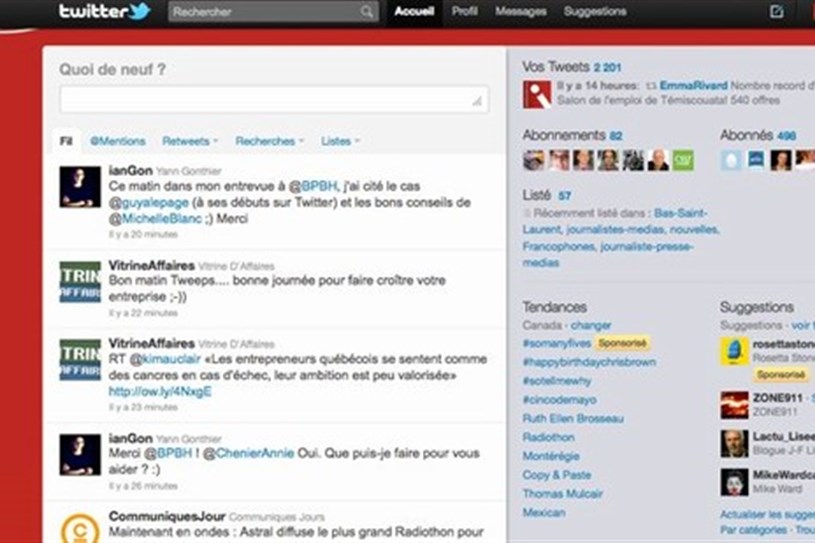Open VitrineAffaires avatar on Bon matin tweet
815x543 pixels.
pos(80,282)
